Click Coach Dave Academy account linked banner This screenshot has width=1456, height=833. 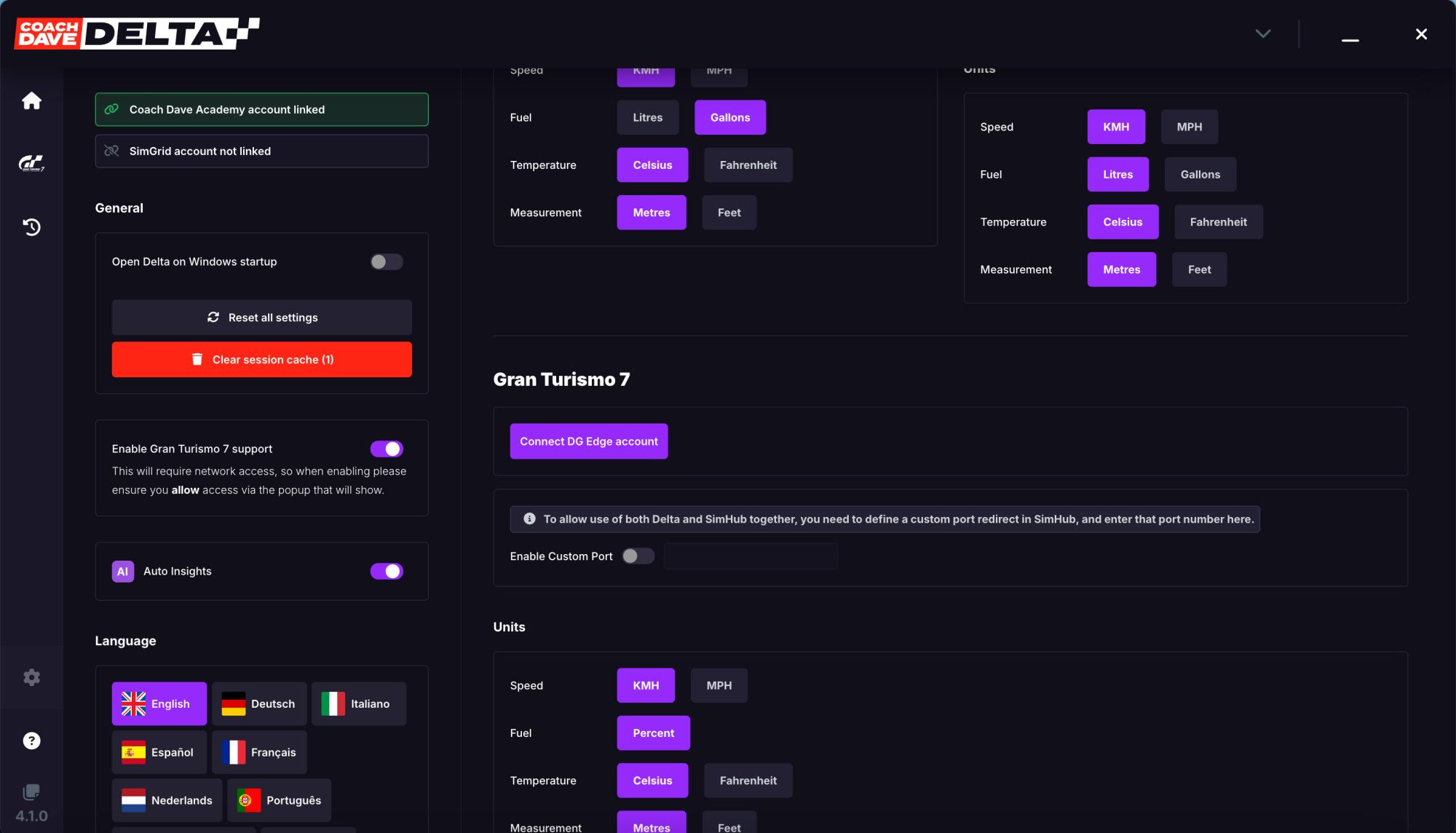pos(261,109)
